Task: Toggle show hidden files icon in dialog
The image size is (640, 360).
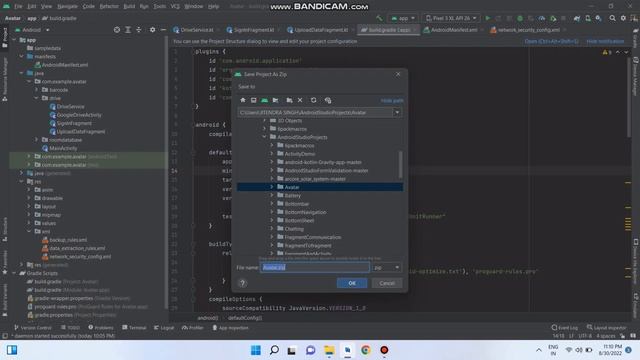Action: [x=328, y=100]
